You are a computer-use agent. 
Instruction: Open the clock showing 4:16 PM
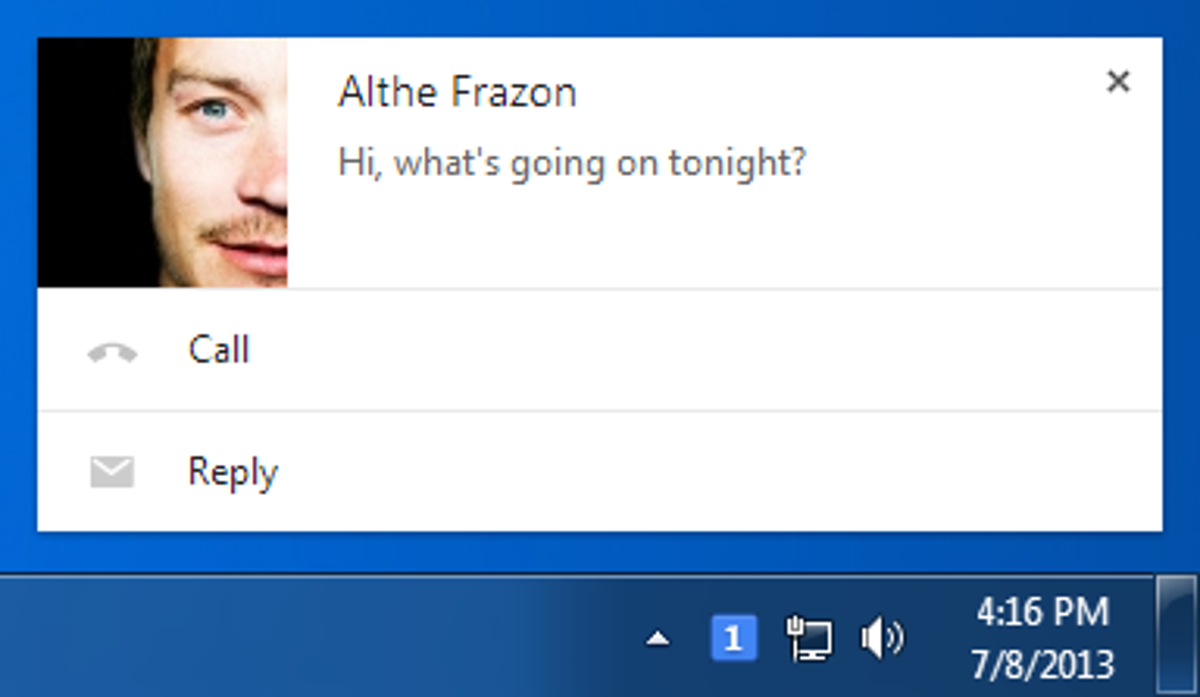pyautogui.click(x=1042, y=612)
